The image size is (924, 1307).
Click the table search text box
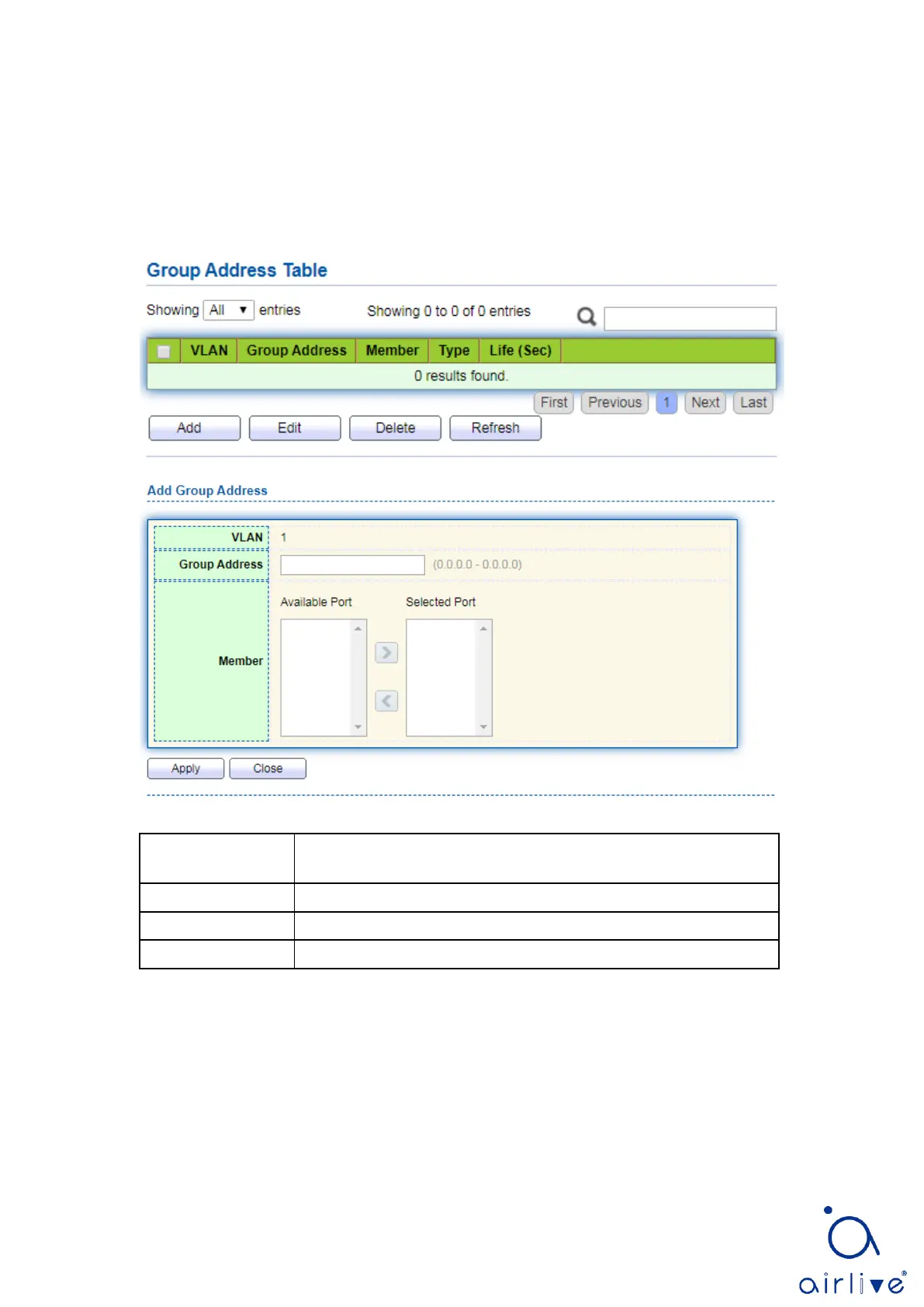pos(690,318)
